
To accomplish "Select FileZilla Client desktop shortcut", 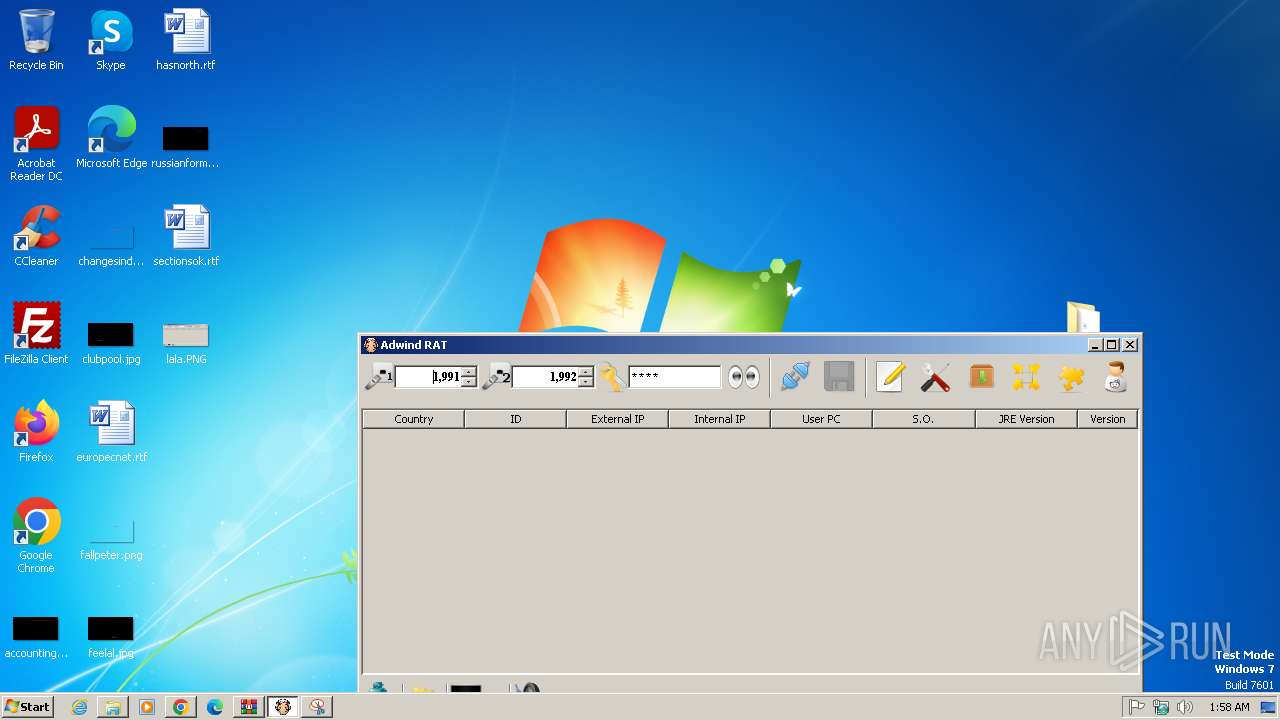I will point(36,334).
